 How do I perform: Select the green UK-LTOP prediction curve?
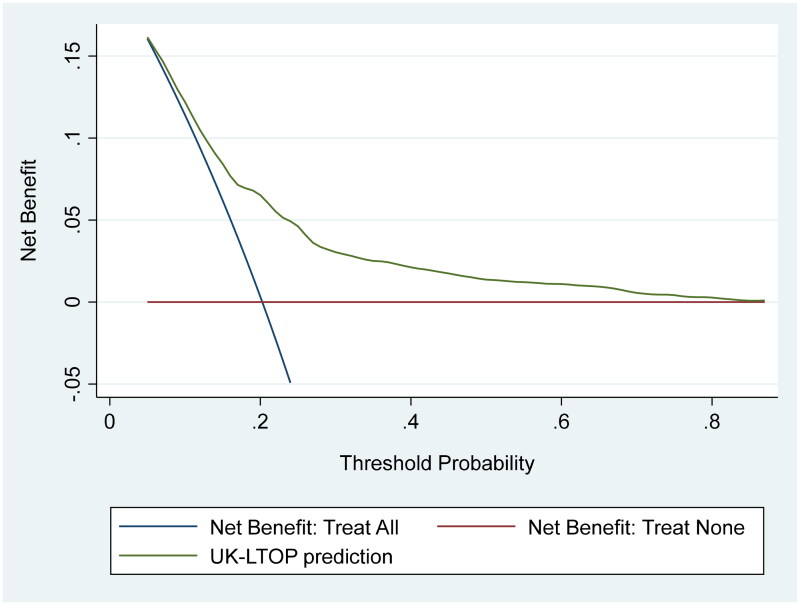click(400, 266)
